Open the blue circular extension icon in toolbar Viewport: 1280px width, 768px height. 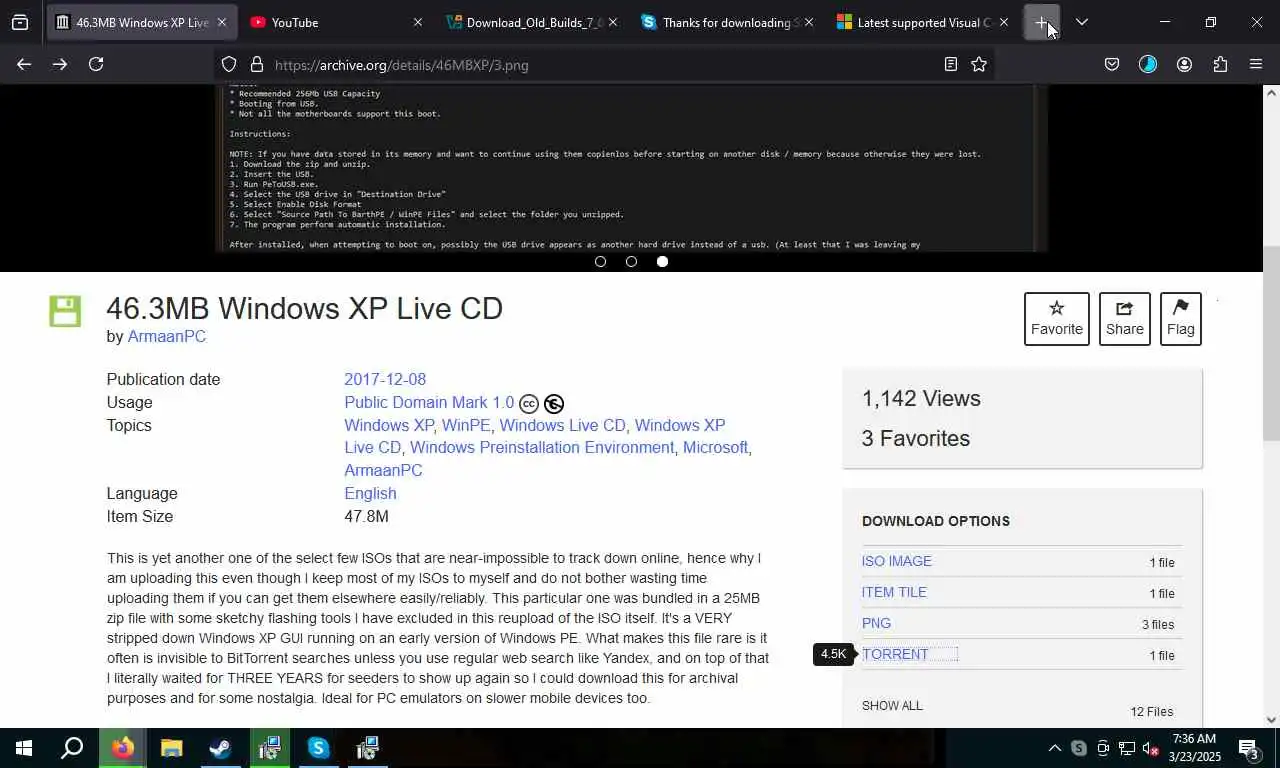[1148, 64]
